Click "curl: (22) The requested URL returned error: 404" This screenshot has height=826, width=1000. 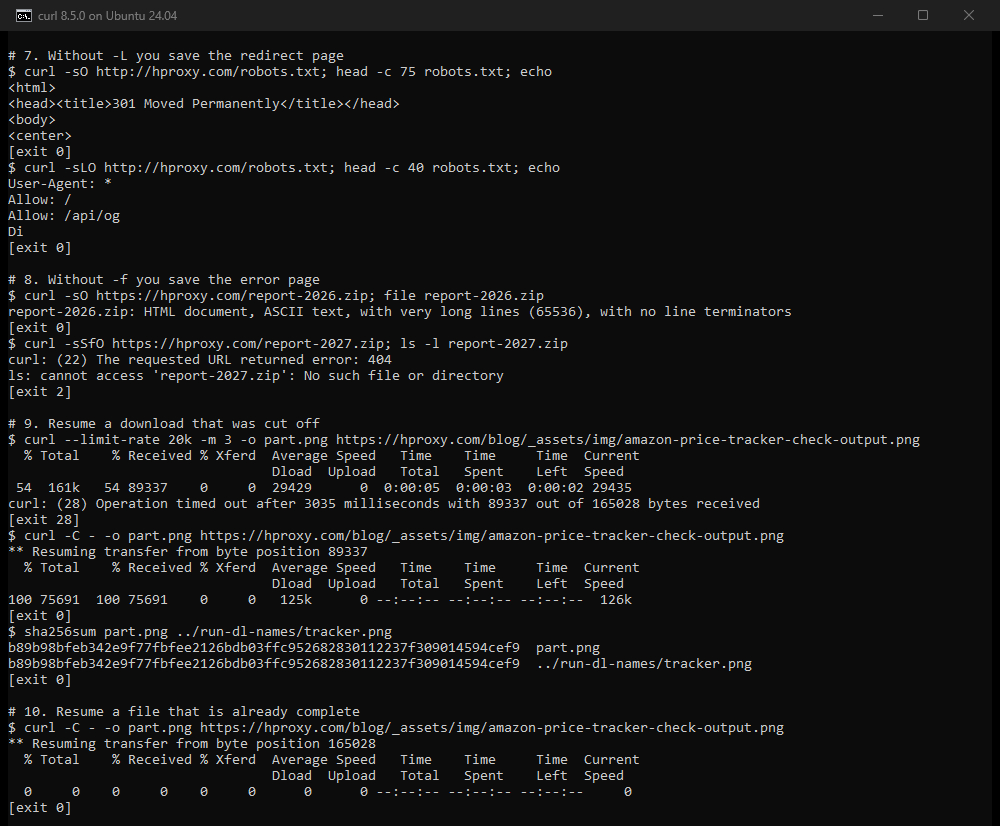(x=200, y=360)
